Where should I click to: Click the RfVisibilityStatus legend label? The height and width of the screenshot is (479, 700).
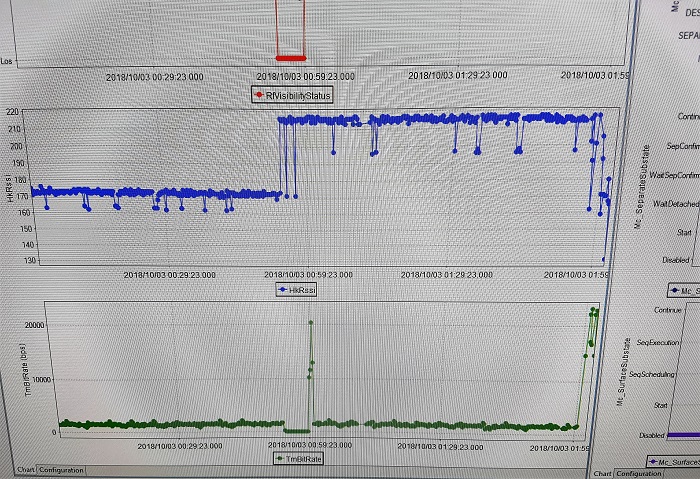point(299,96)
